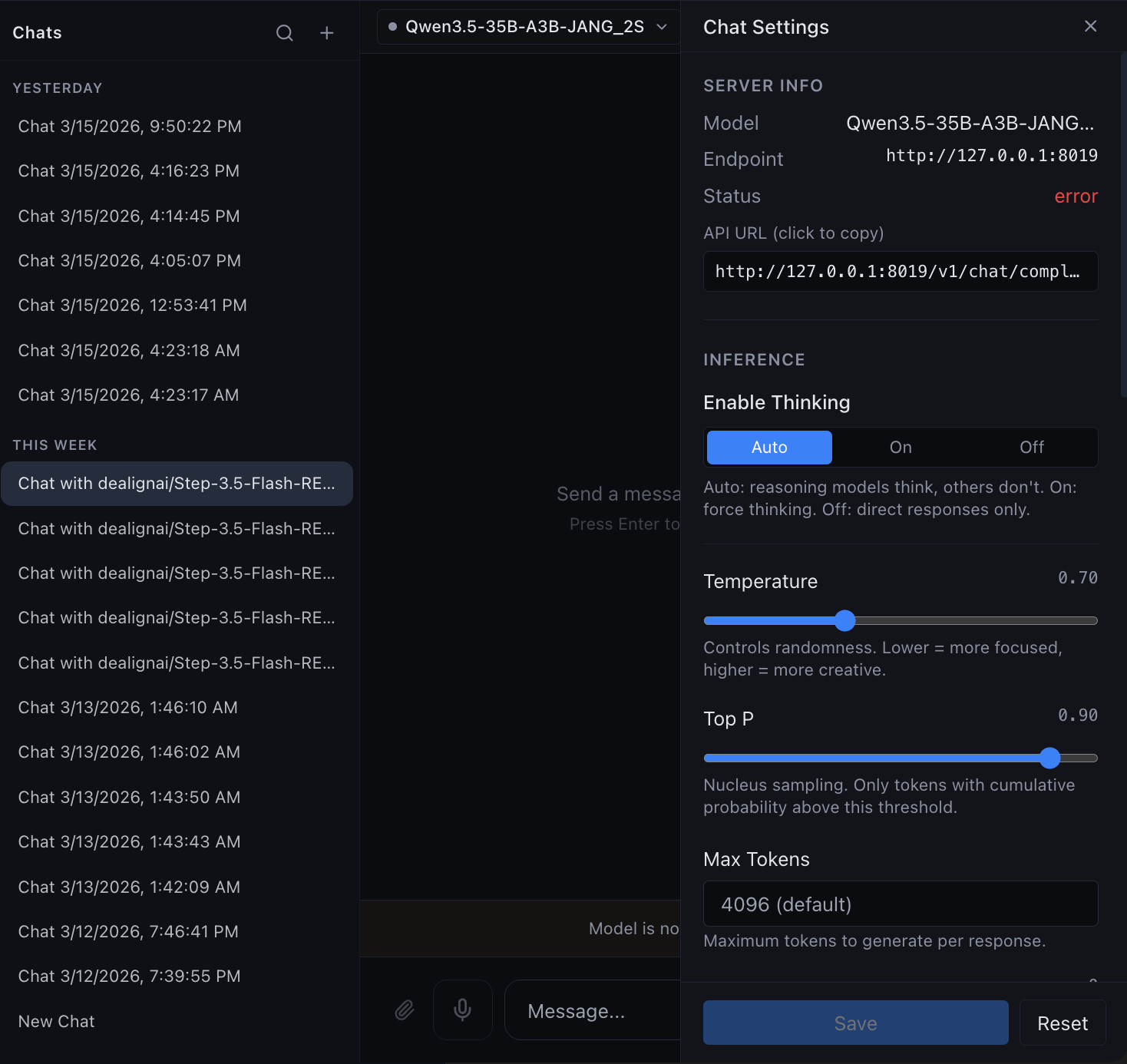Attach a file with paperclip icon
The height and width of the screenshot is (1064, 1127).
(x=405, y=1009)
